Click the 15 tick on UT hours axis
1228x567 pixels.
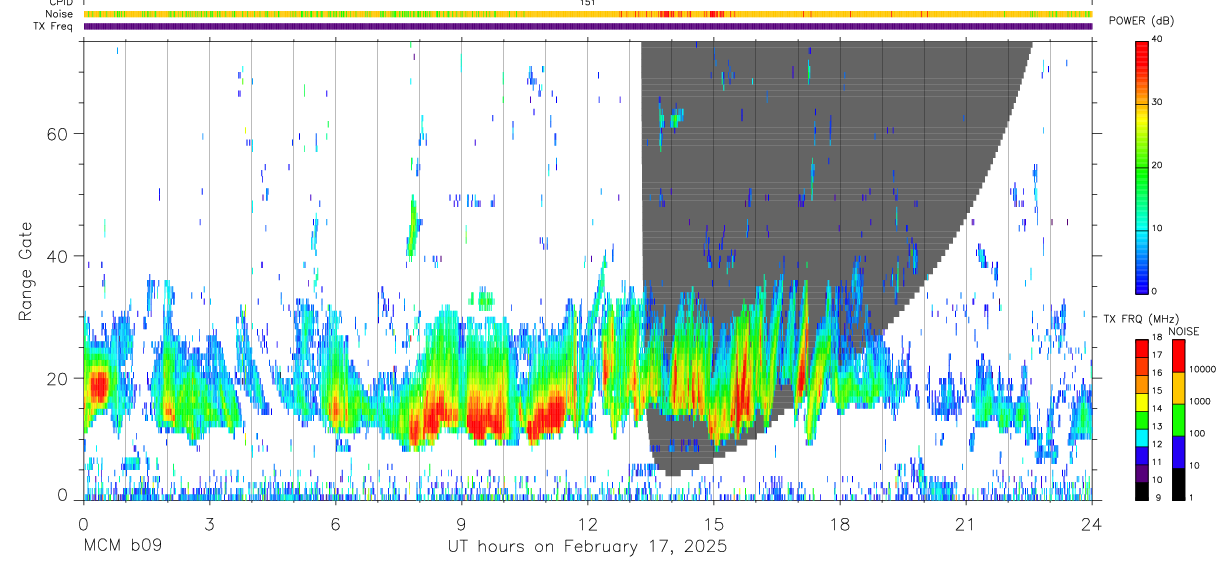click(x=714, y=523)
